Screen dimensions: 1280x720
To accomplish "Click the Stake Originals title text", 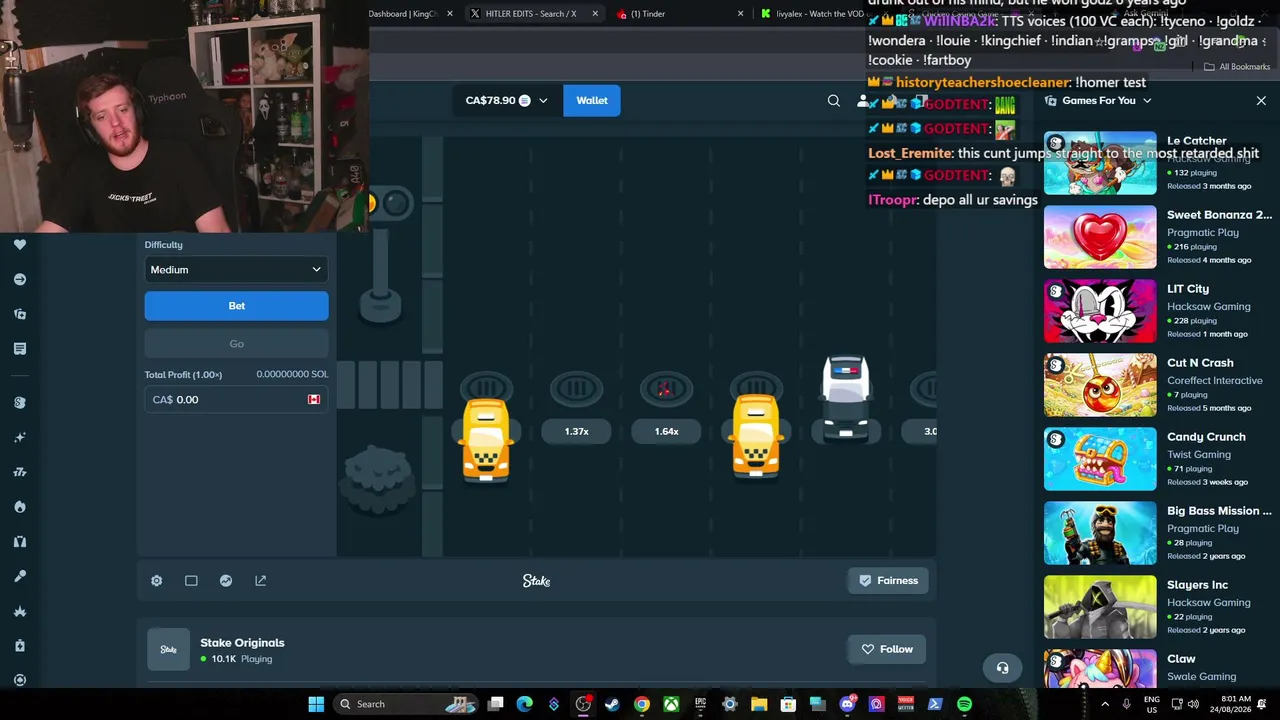I will pyautogui.click(x=242, y=643).
